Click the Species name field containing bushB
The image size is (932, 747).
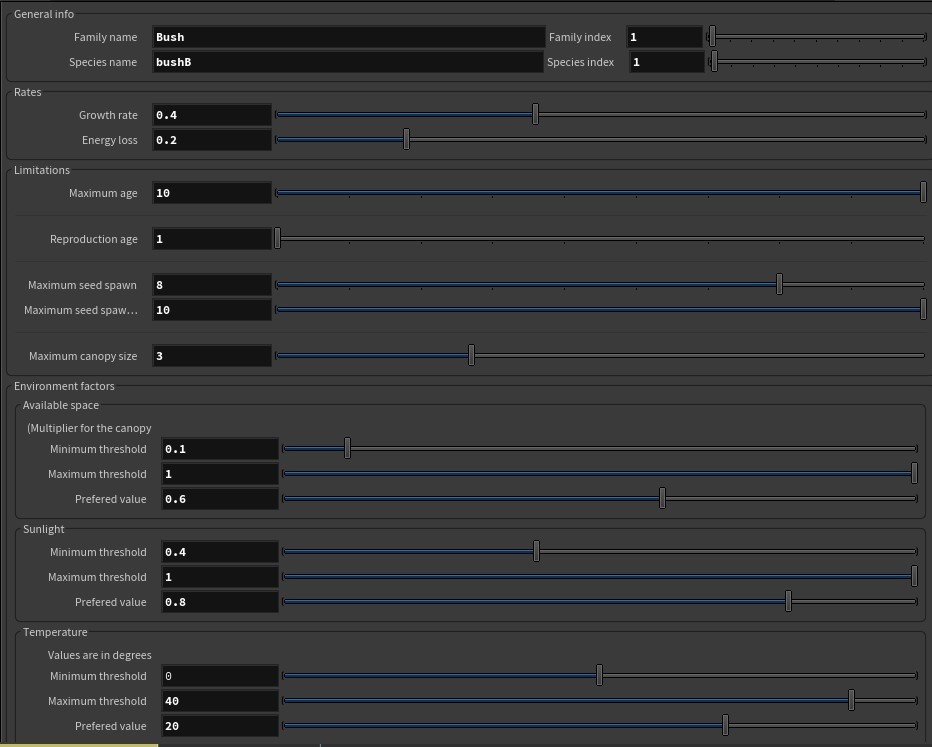click(348, 62)
